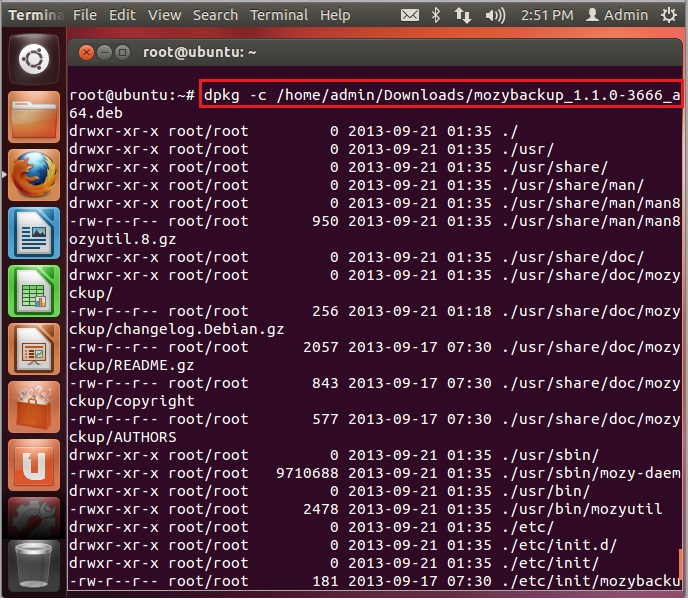This screenshot has width=688, height=600.
Task: Open Ubuntu Software Center shopping bag icon
Action: (x=34, y=407)
